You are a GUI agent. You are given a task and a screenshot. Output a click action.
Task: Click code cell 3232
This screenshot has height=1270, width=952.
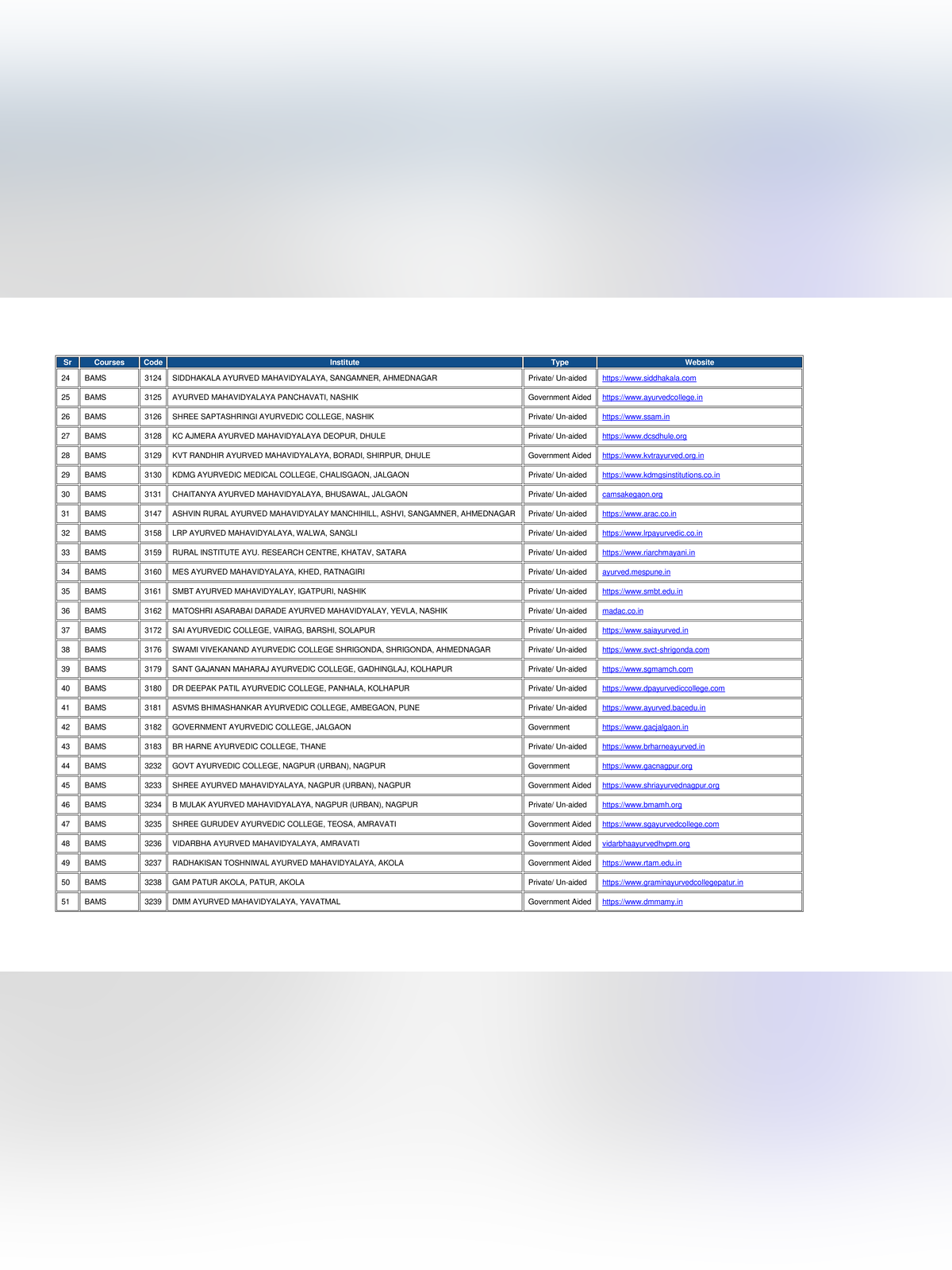coord(153,766)
